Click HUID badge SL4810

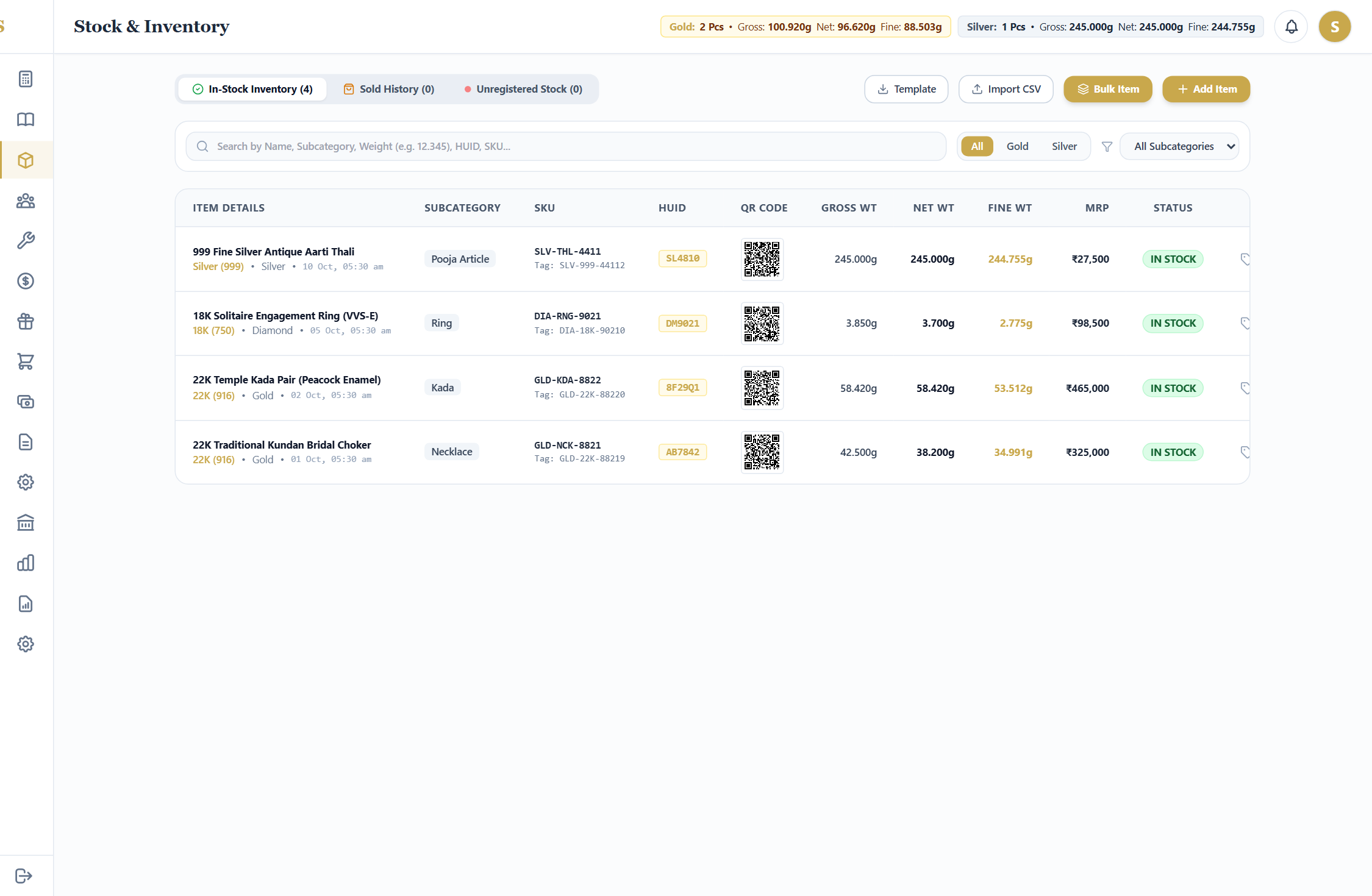pos(682,258)
